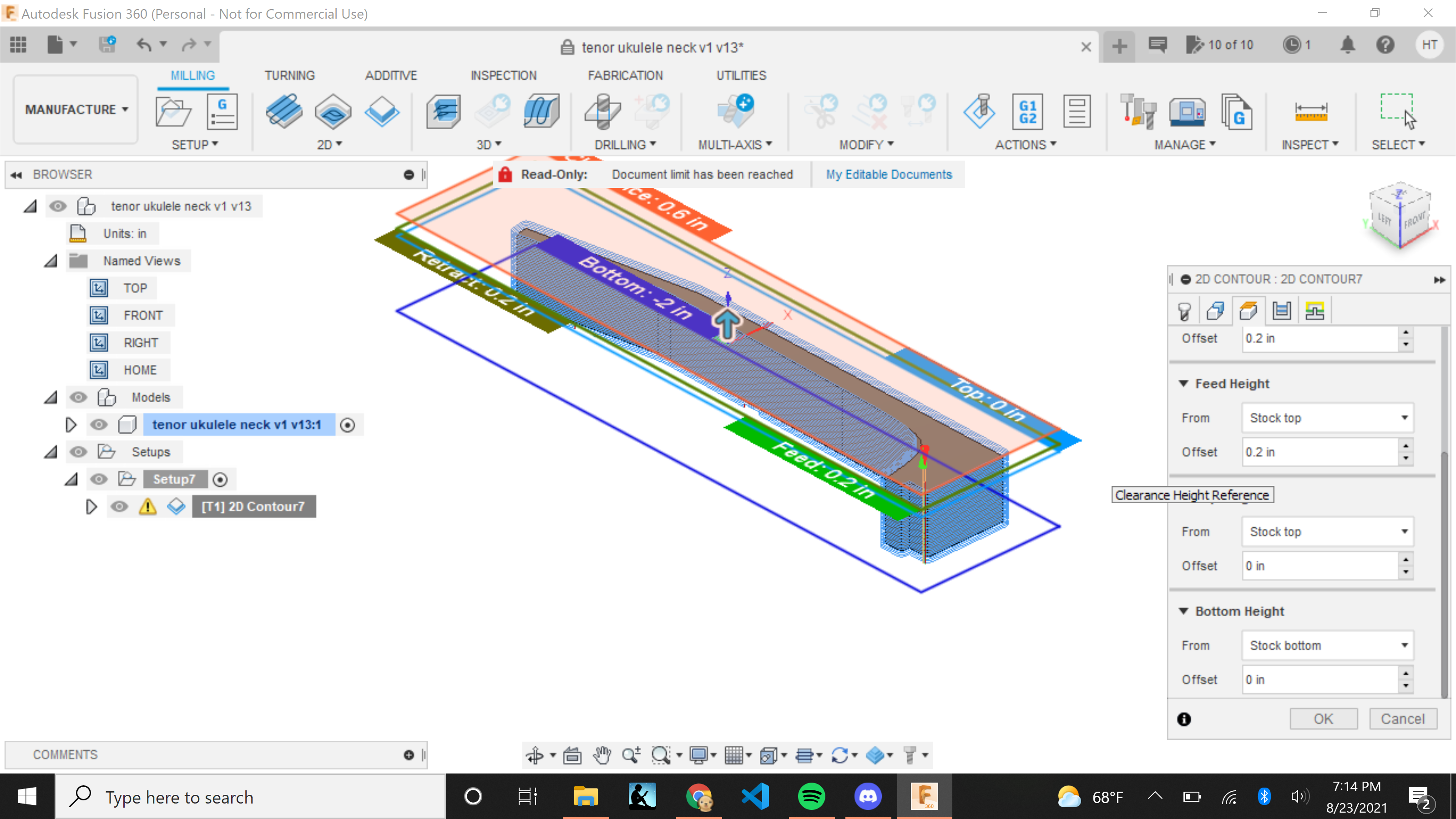Click the Post Process icon under Actions
Image resolution: width=1456 pixels, height=819 pixels.
1027,111
